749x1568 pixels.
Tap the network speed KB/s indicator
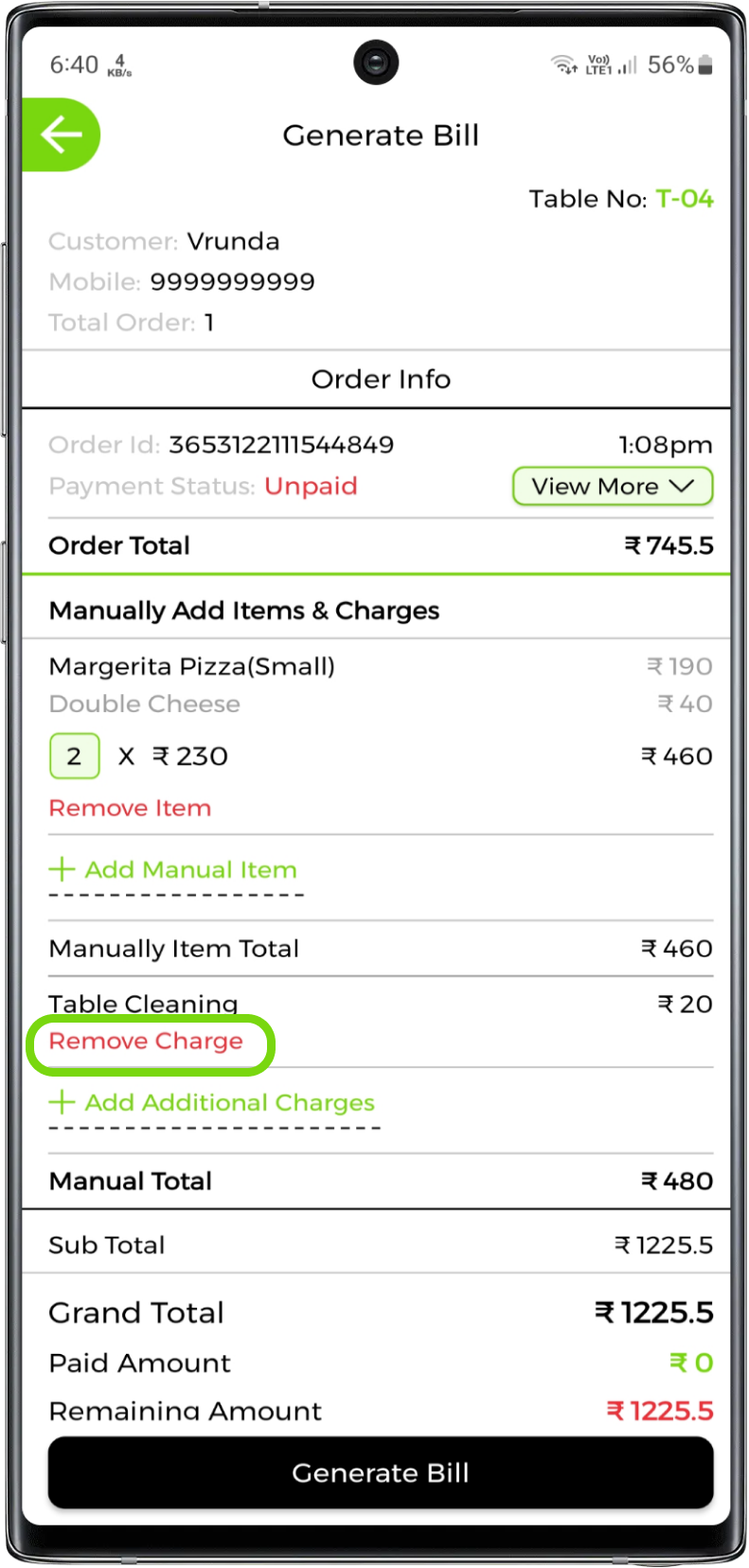[x=120, y=65]
